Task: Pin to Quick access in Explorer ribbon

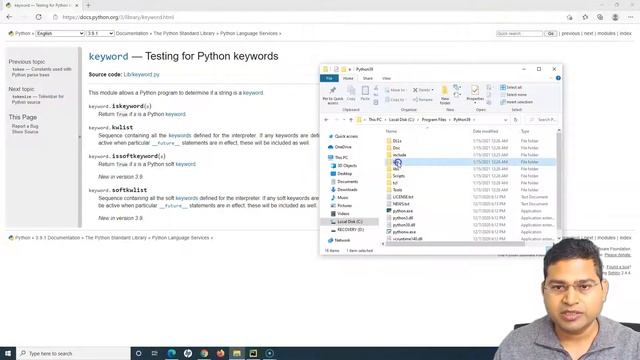Action: [x=333, y=95]
